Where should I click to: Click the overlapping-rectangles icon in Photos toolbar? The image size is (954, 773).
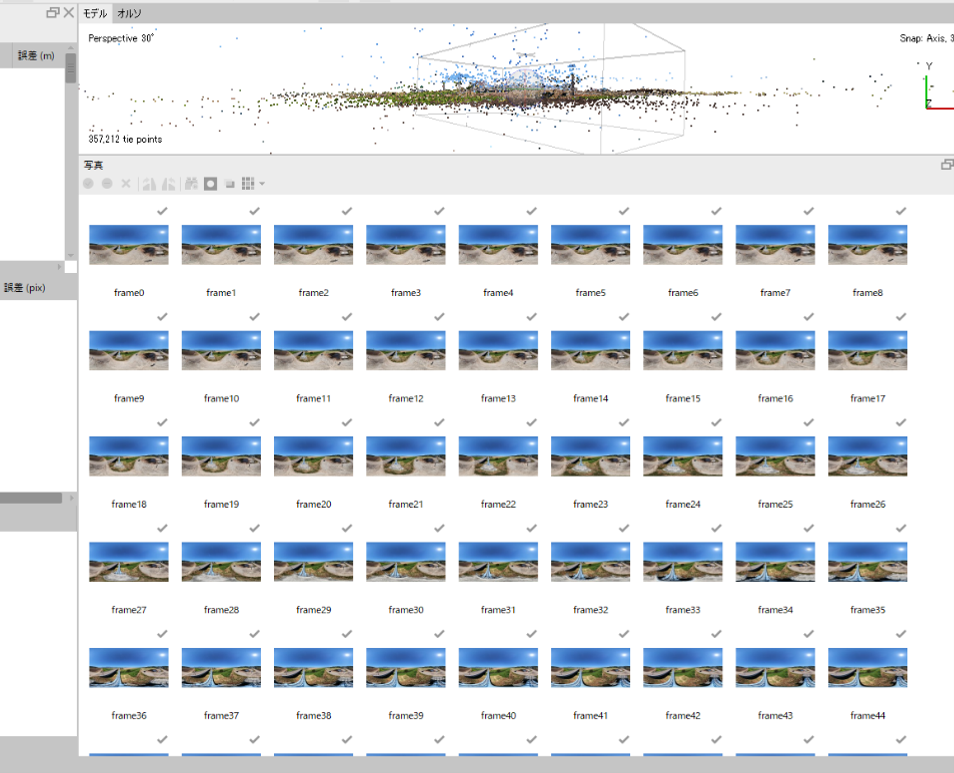(230, 184)
